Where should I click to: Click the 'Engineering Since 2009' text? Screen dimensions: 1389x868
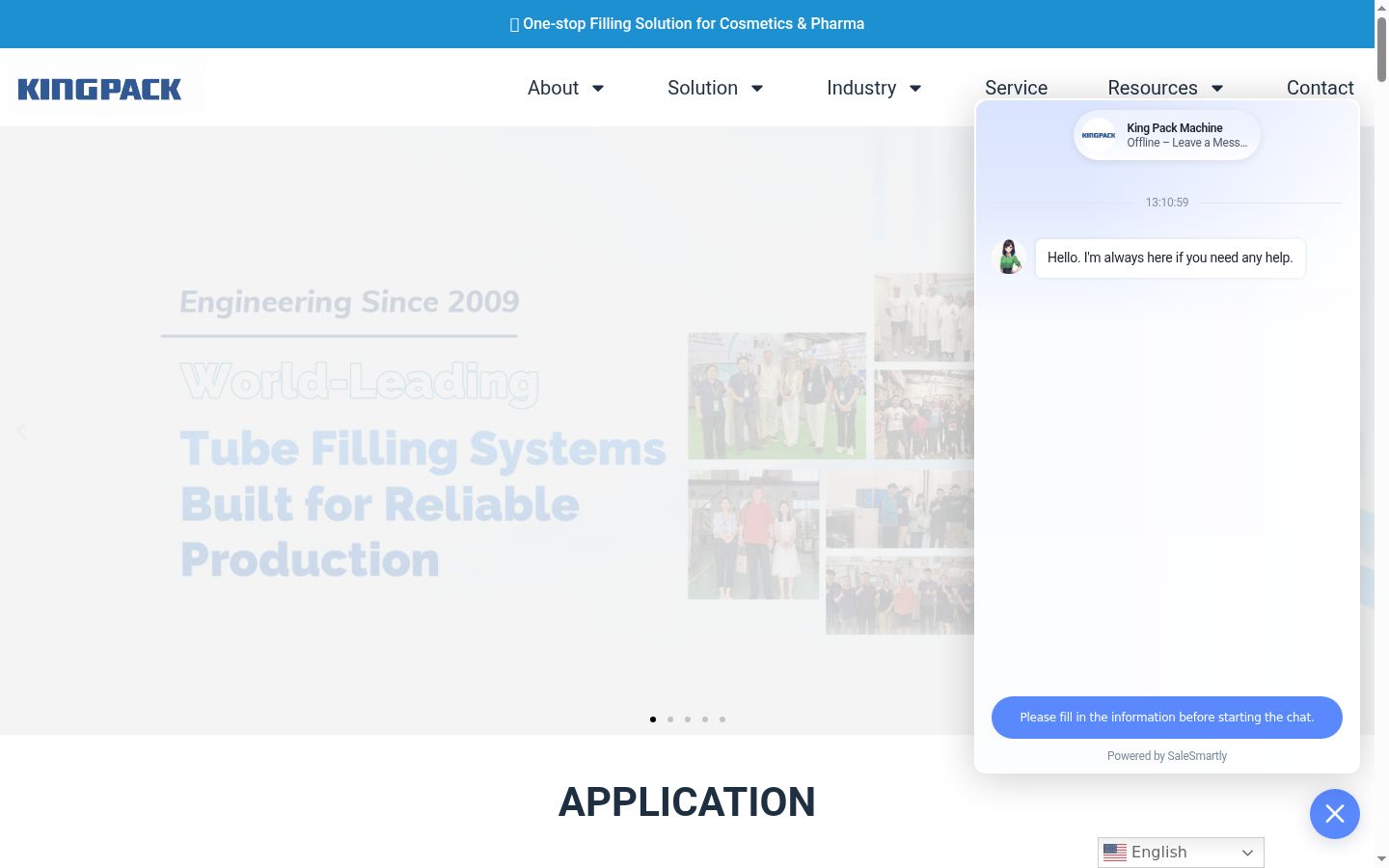(x=349, y=302)
